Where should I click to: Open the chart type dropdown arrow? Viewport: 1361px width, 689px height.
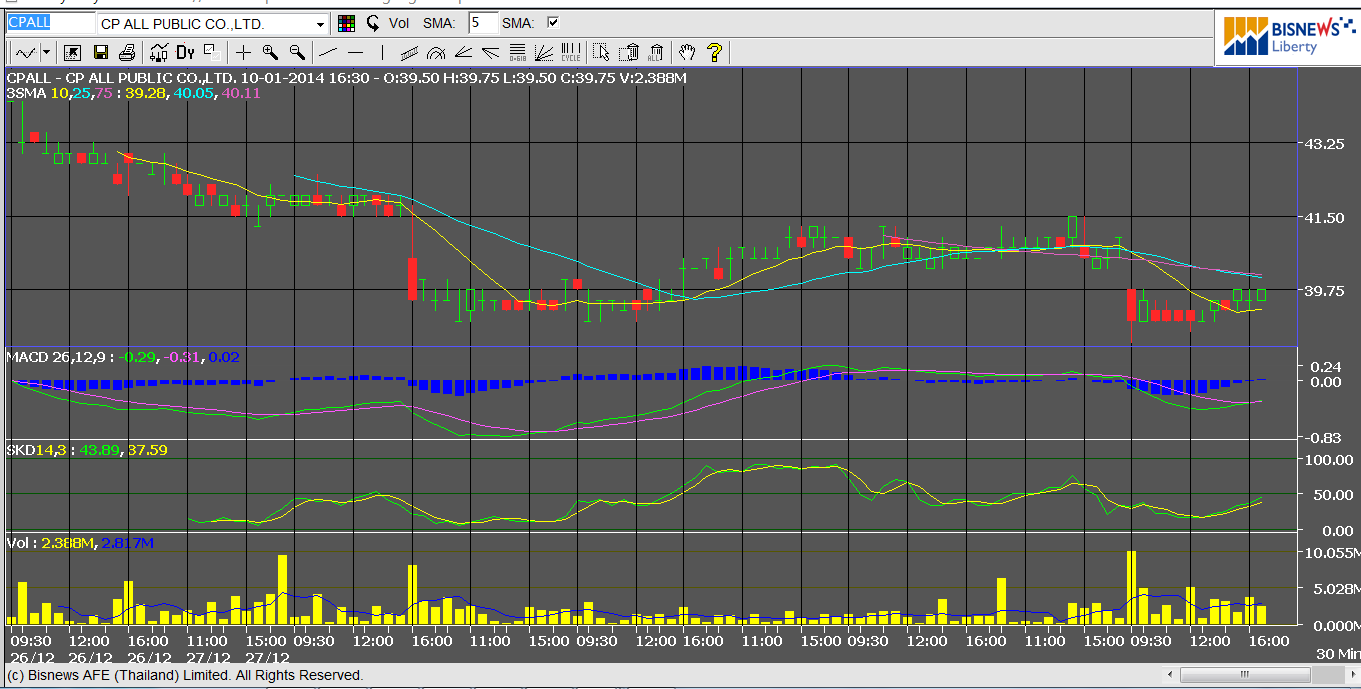pos(46,52)
